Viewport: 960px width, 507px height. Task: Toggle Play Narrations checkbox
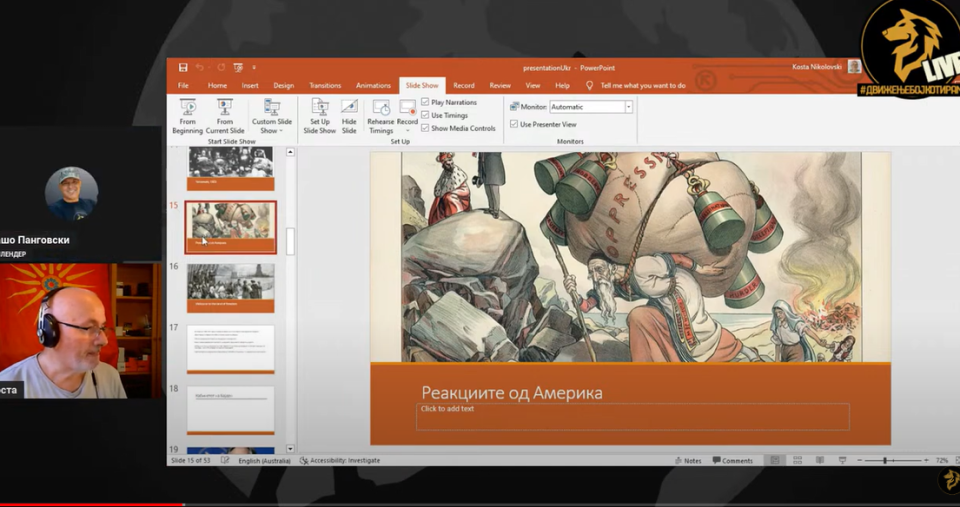(x=425, y=102)
